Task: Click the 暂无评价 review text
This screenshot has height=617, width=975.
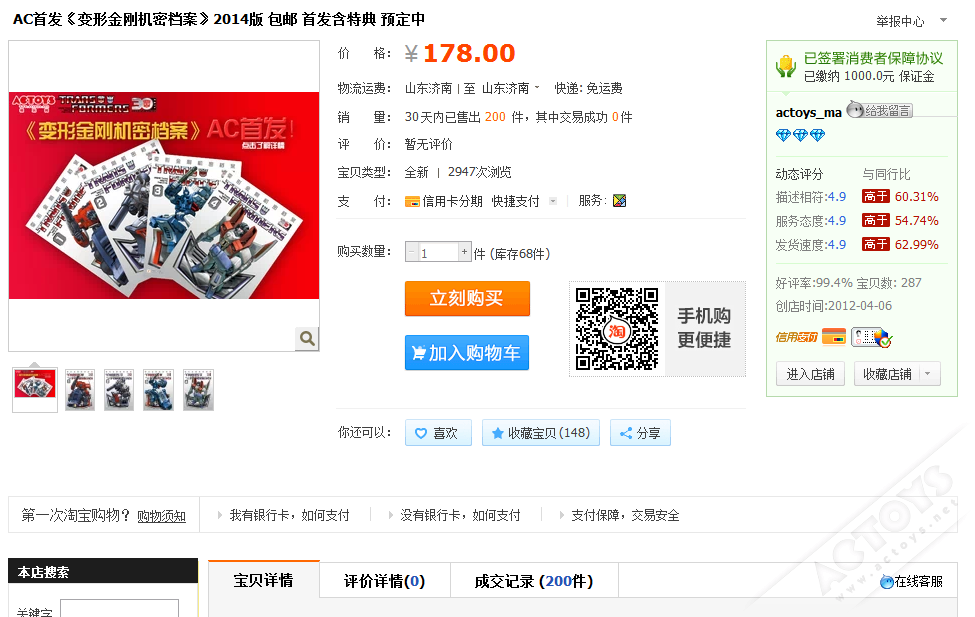Action: pyautogui.click(x=428, y=144)
